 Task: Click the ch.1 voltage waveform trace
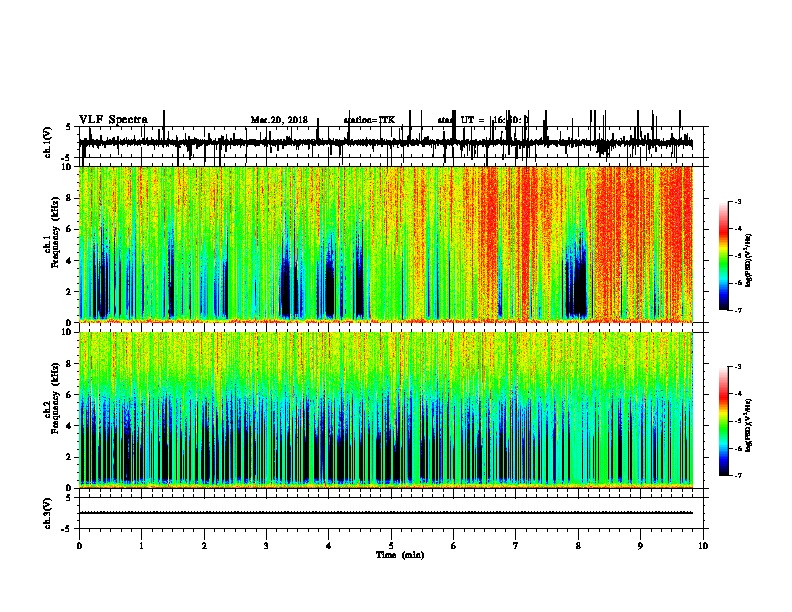386,143
